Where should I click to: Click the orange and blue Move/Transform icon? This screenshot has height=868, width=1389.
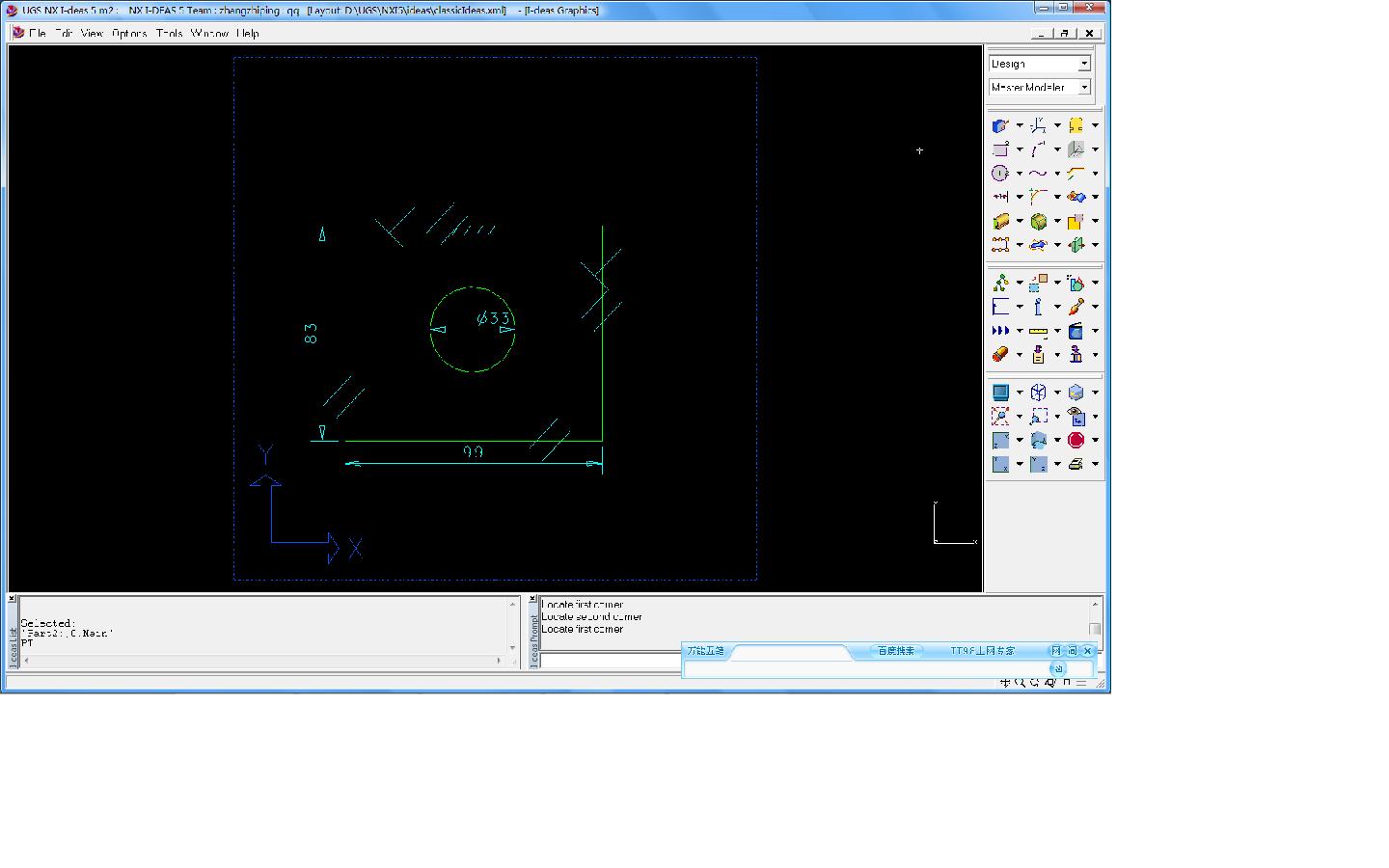tap(1076, 197)
